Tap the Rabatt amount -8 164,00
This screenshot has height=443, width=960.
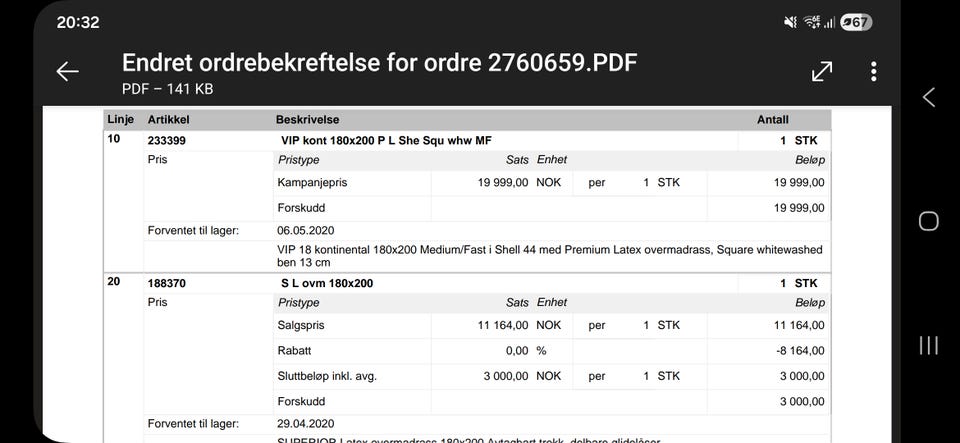pos(800,351)
